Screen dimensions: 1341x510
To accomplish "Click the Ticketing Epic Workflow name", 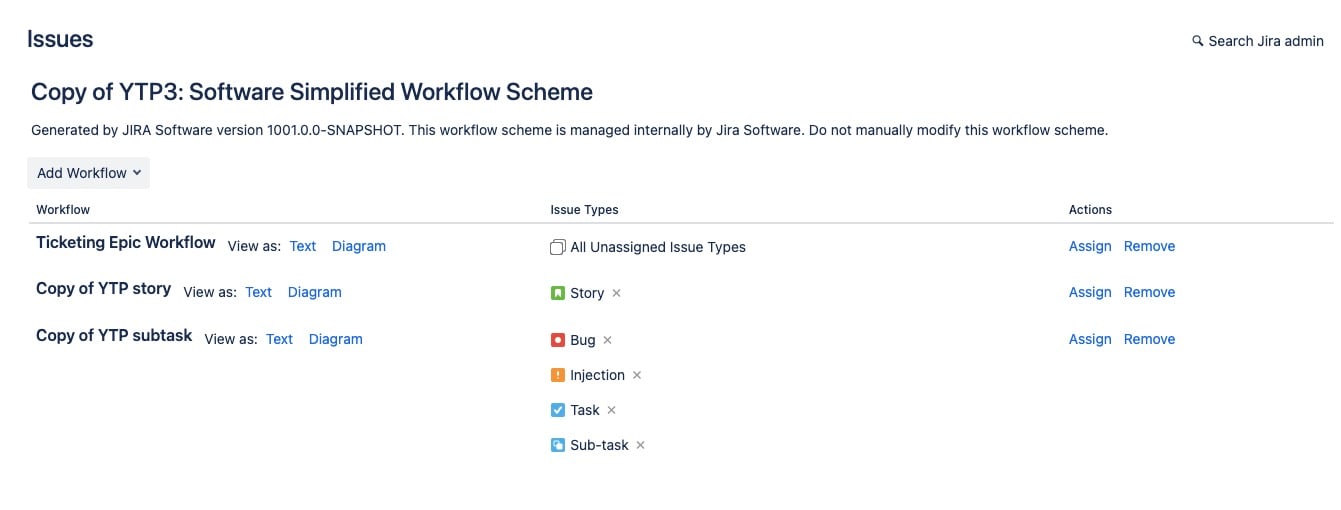I will (x=126, y=242).
